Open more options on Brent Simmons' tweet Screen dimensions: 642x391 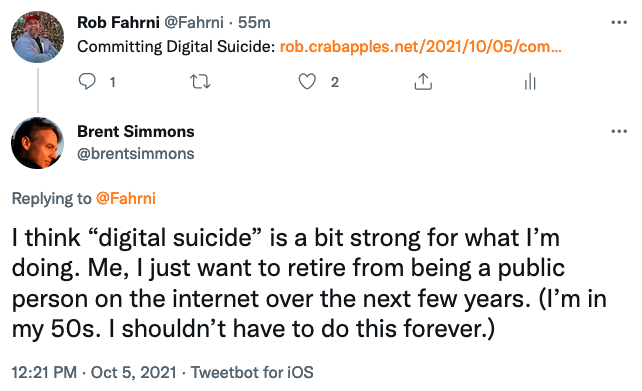(619, 131)
